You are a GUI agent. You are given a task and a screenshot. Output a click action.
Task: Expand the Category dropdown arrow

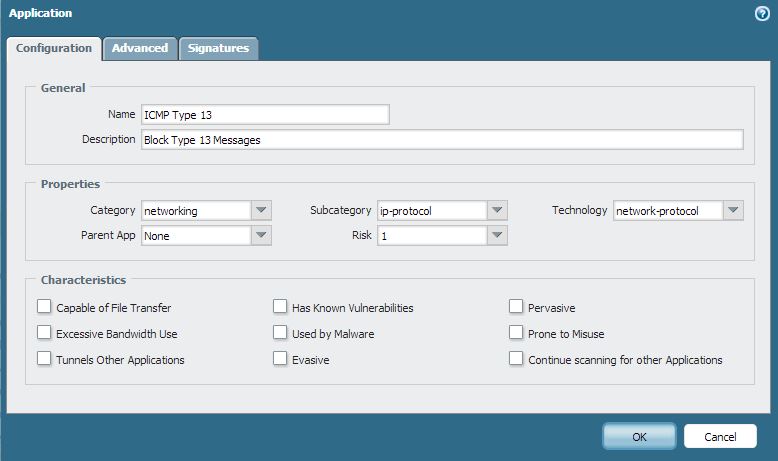261,210
